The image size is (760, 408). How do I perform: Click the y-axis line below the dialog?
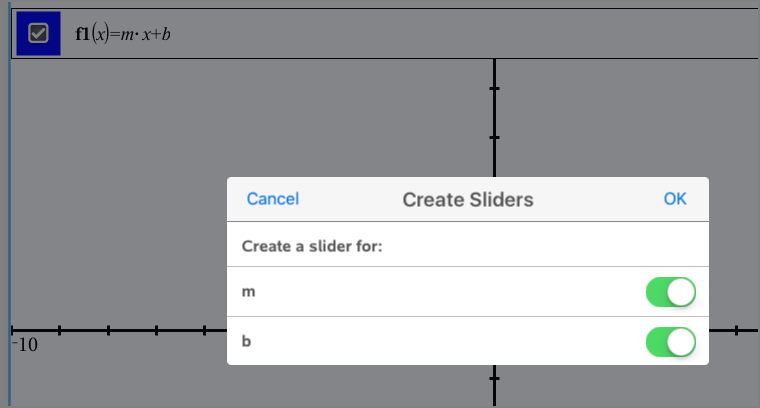494,392
